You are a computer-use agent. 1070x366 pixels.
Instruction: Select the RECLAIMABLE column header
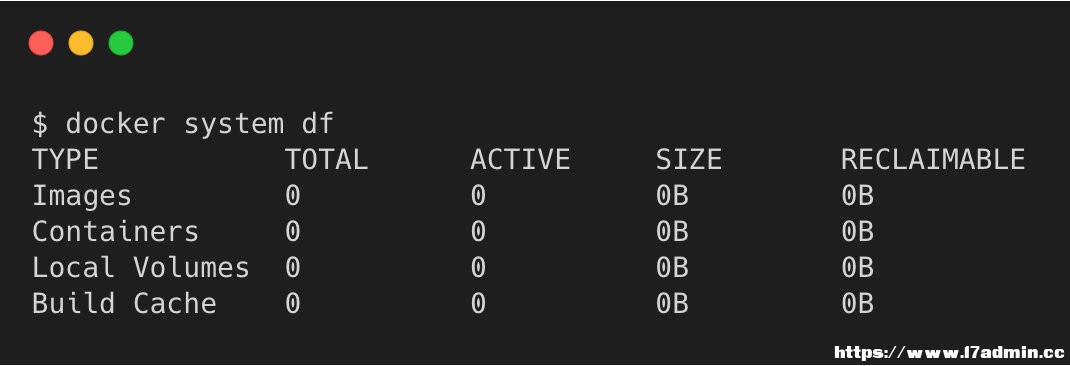[x=933, y=160]
